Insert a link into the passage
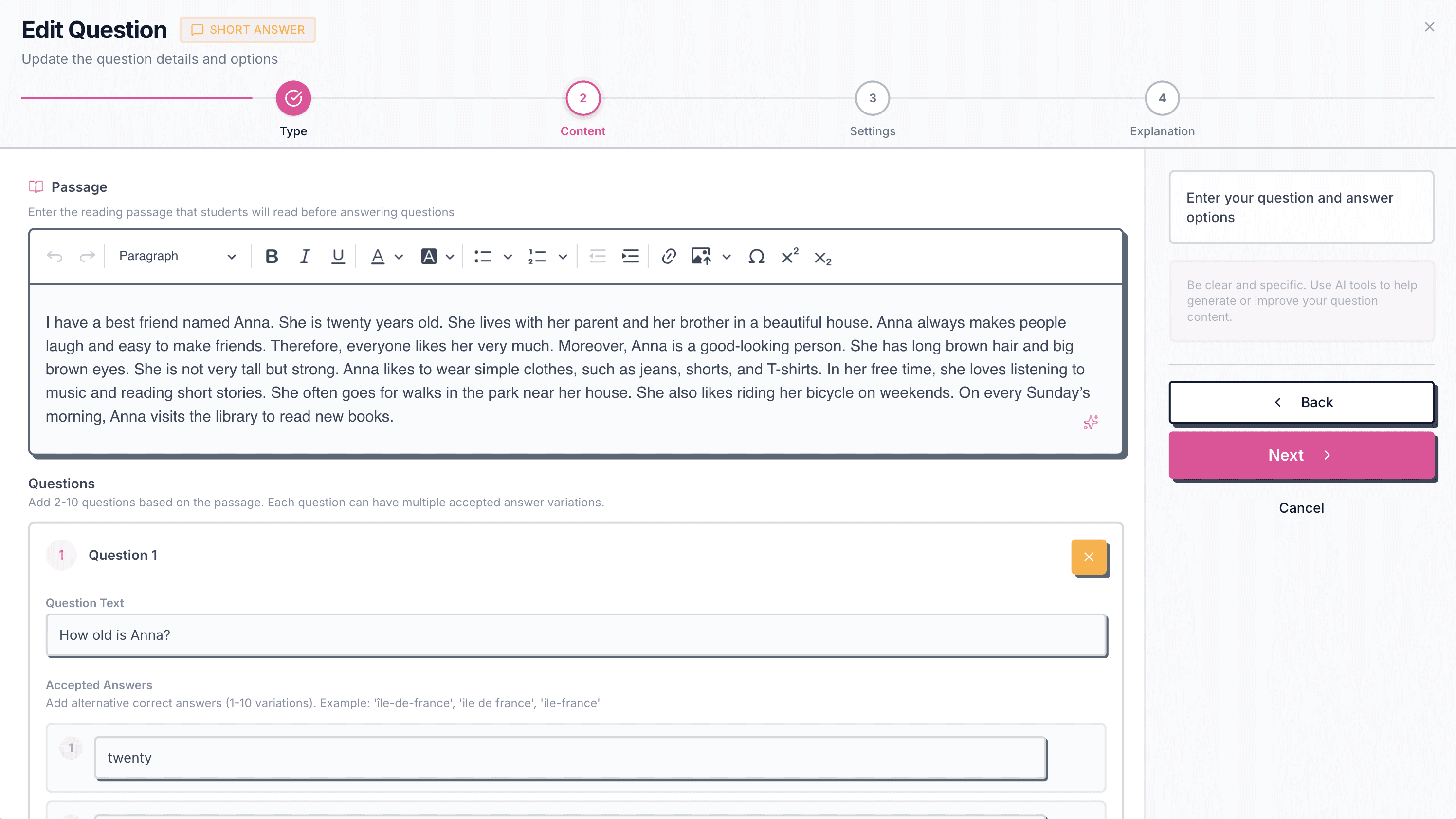 coord(669,256)
